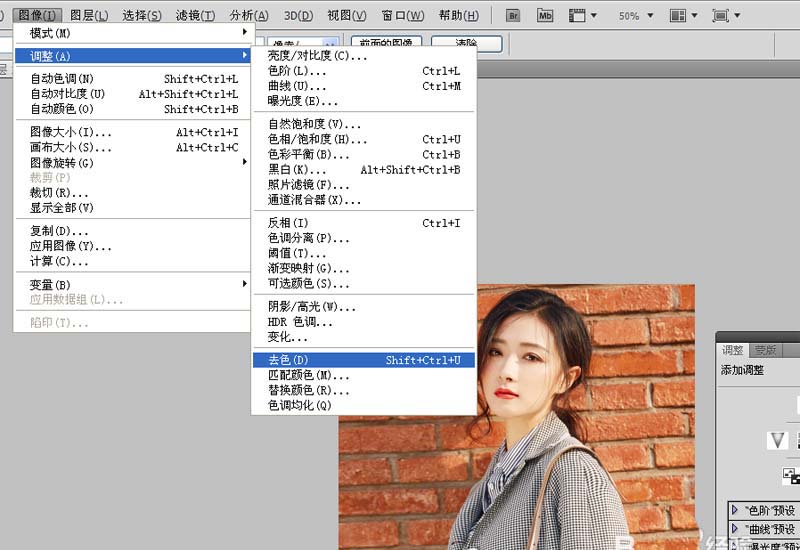Click the screen mode icon
This screenshot has width=800, height=550.
tap(720, 15)
